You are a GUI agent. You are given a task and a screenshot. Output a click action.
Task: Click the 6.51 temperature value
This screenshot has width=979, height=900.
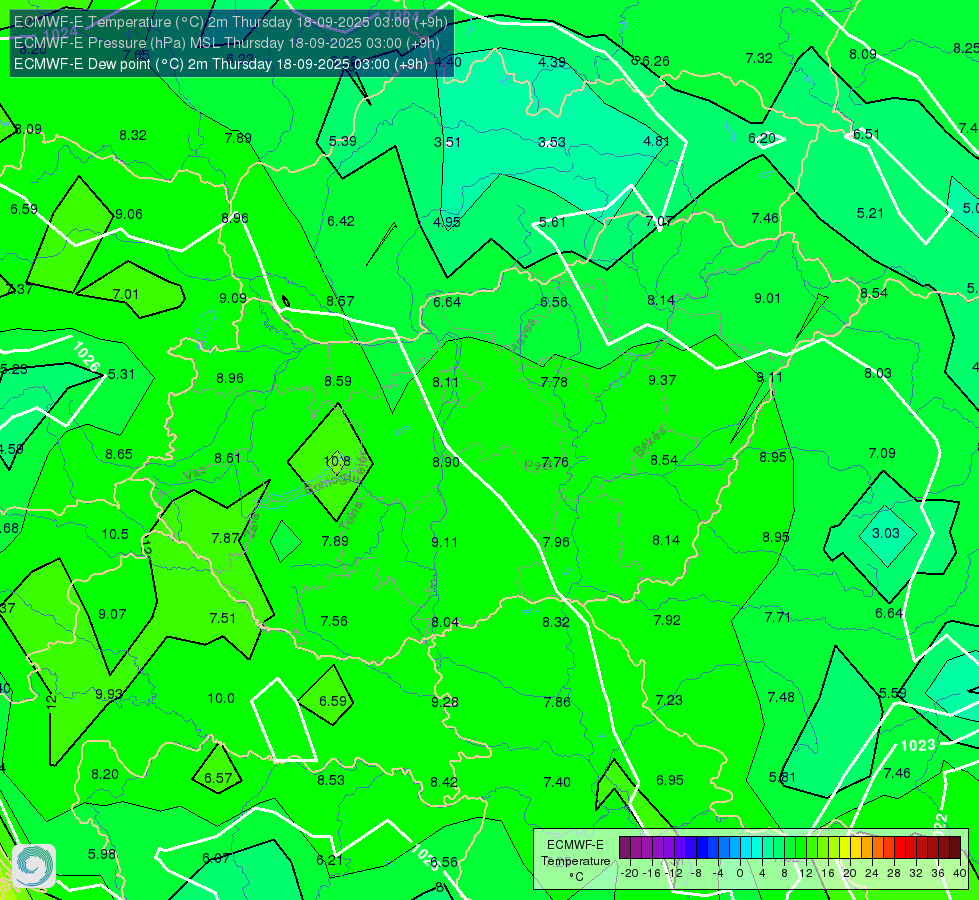click(x=866, y=134)
